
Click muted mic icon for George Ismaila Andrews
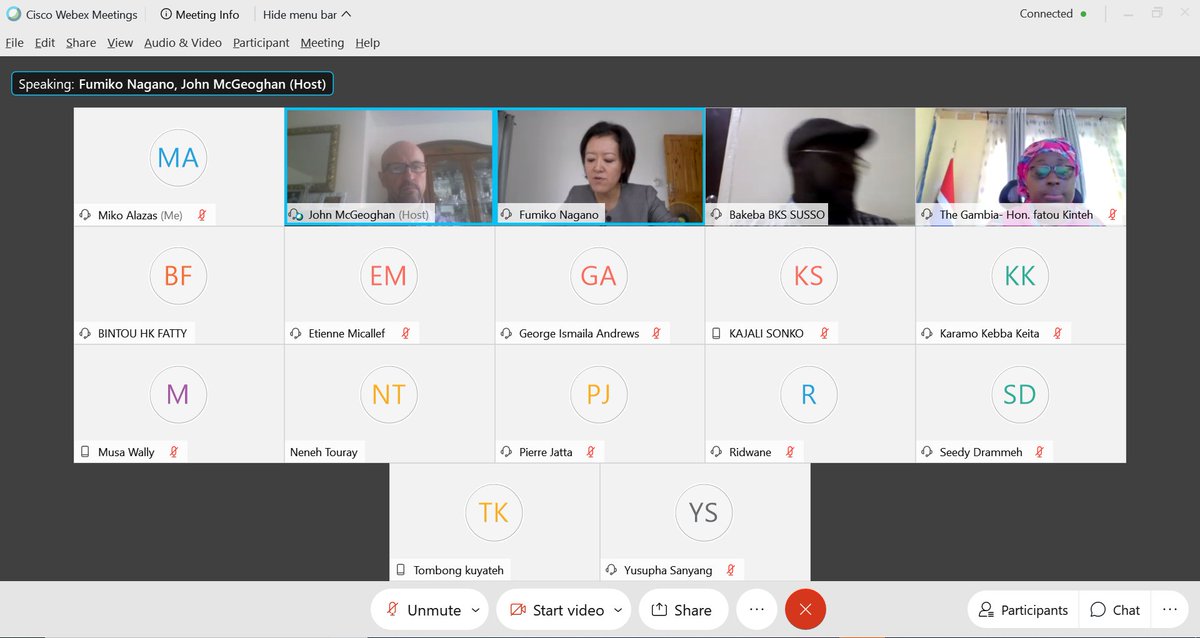[x=656, y=333]
